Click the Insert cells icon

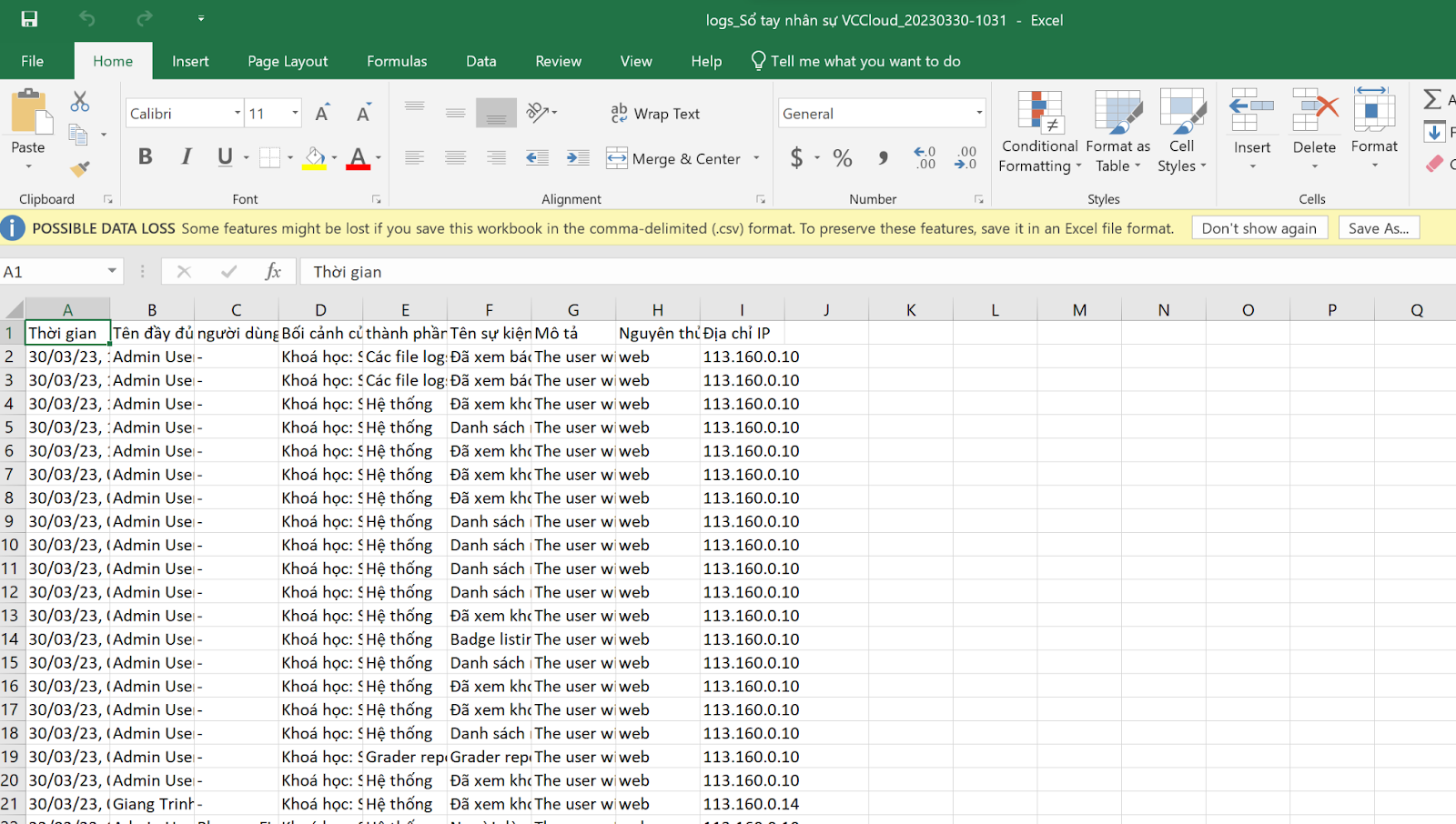(1251, 111)
